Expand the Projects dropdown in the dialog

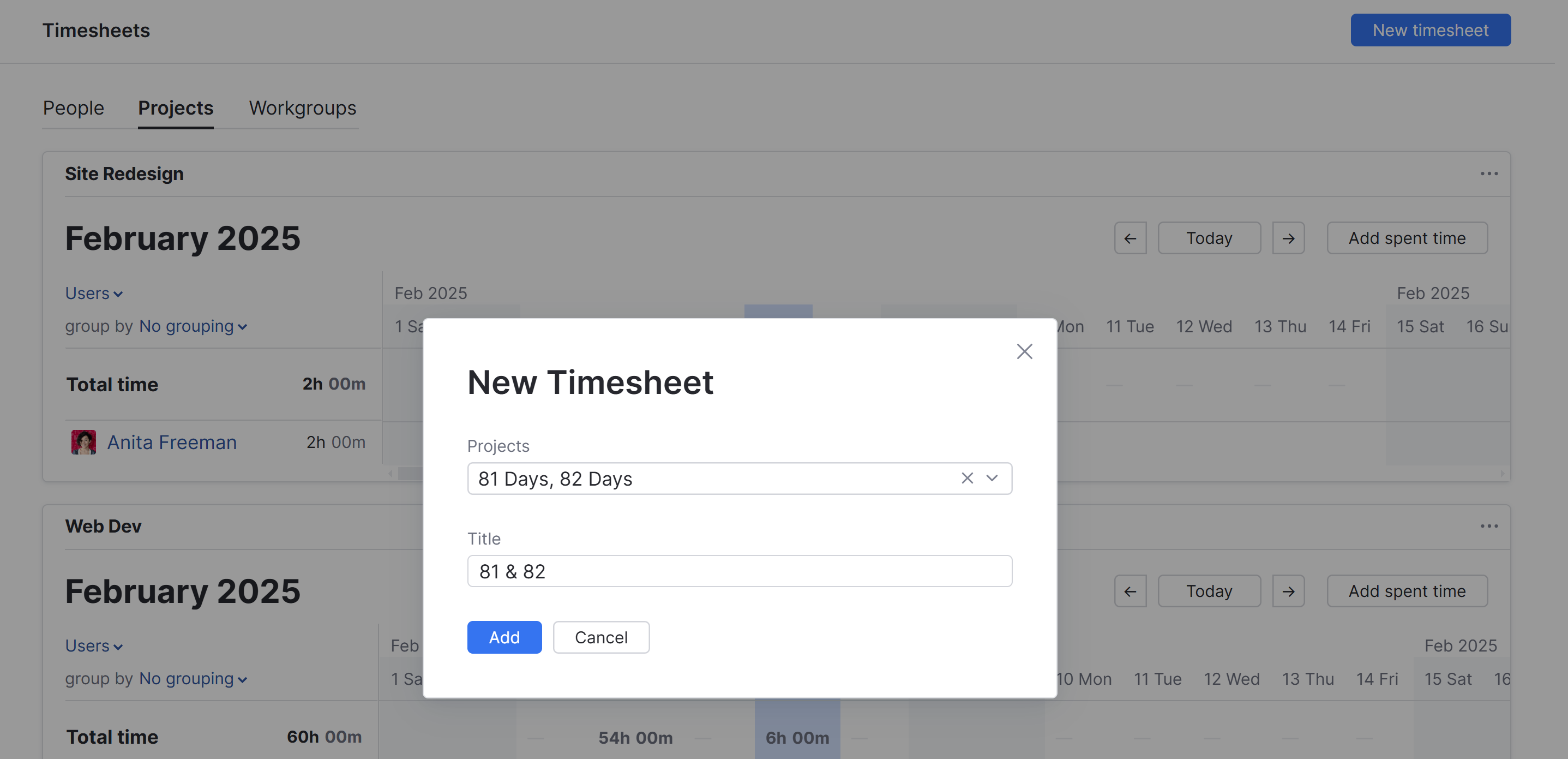click(x=992, y=479)
